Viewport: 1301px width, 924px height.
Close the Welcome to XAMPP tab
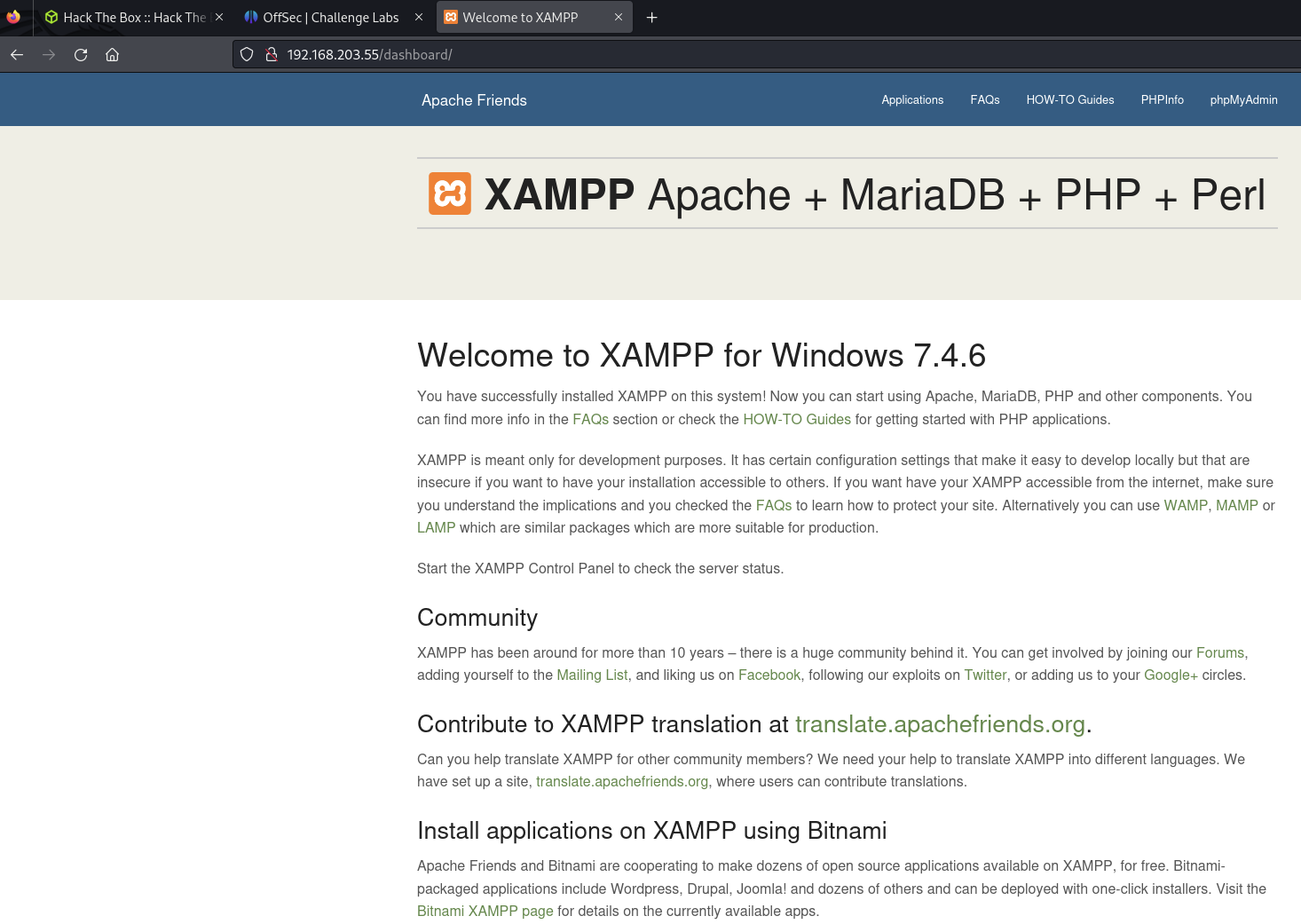pos(619,18)
